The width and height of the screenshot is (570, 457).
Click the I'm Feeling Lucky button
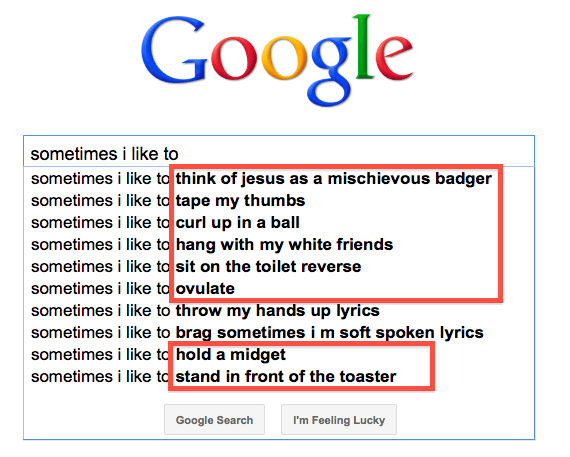339,420
